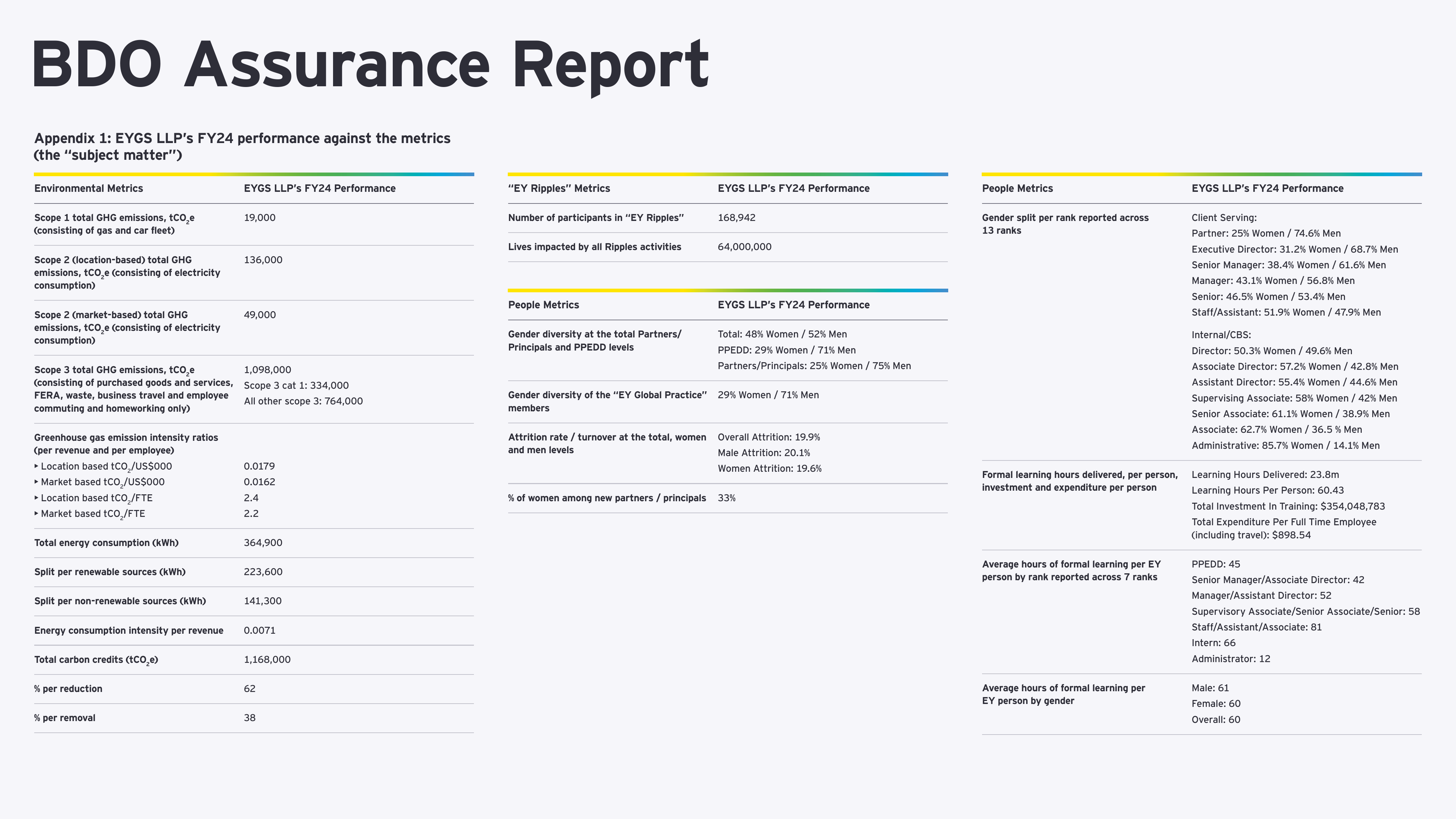Select 'Total Investment In Training: $354,048,783'
This screenshot has width=1456, height=819.
[1288, 506]
